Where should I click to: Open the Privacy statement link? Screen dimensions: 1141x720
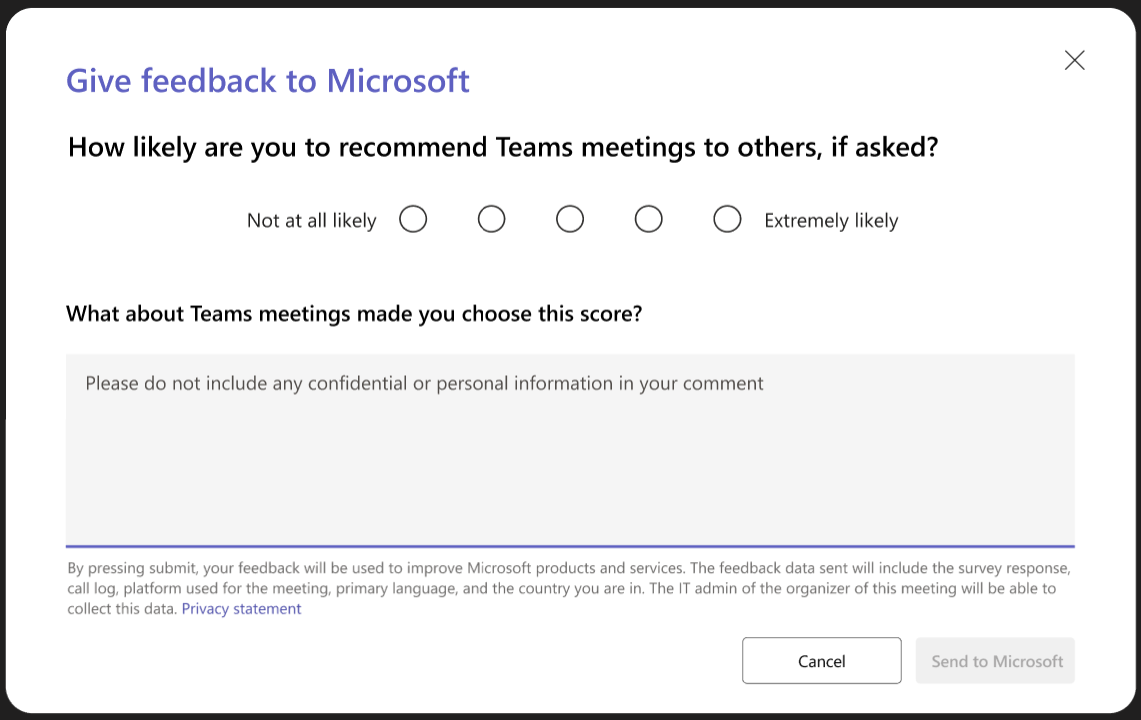[x=241, y=608]
